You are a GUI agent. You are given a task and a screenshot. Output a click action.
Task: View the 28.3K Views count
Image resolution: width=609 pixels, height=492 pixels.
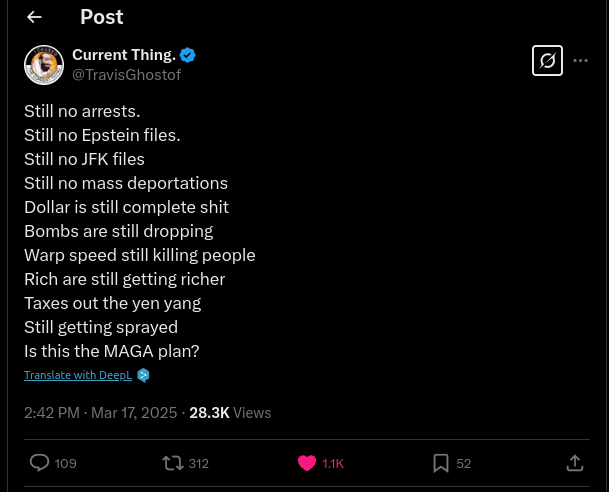click(x=230, y=412)
